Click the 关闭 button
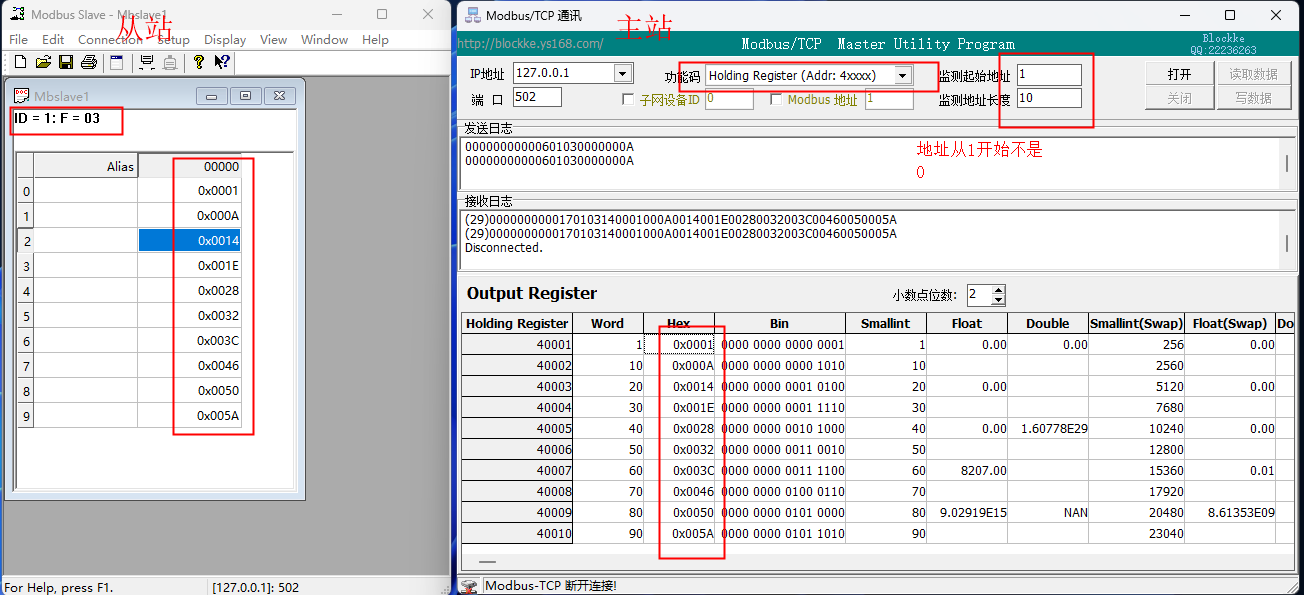The image size is (1304, 595). pyautogui.click(x=1179, y=97)
